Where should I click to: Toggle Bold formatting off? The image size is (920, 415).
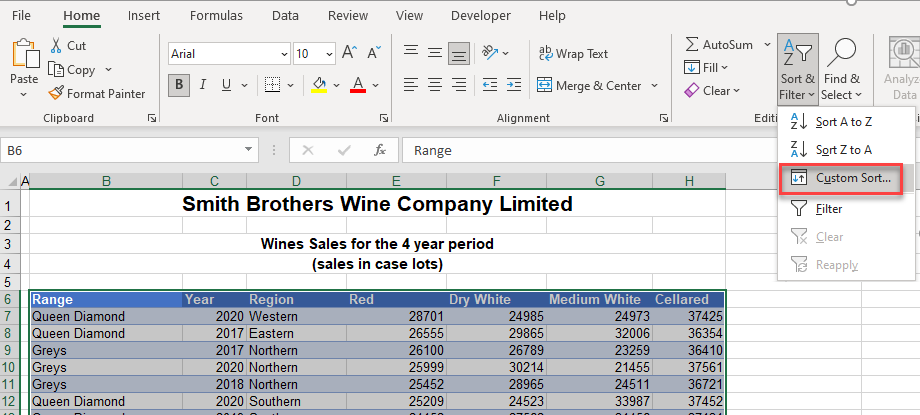point(180,85)
